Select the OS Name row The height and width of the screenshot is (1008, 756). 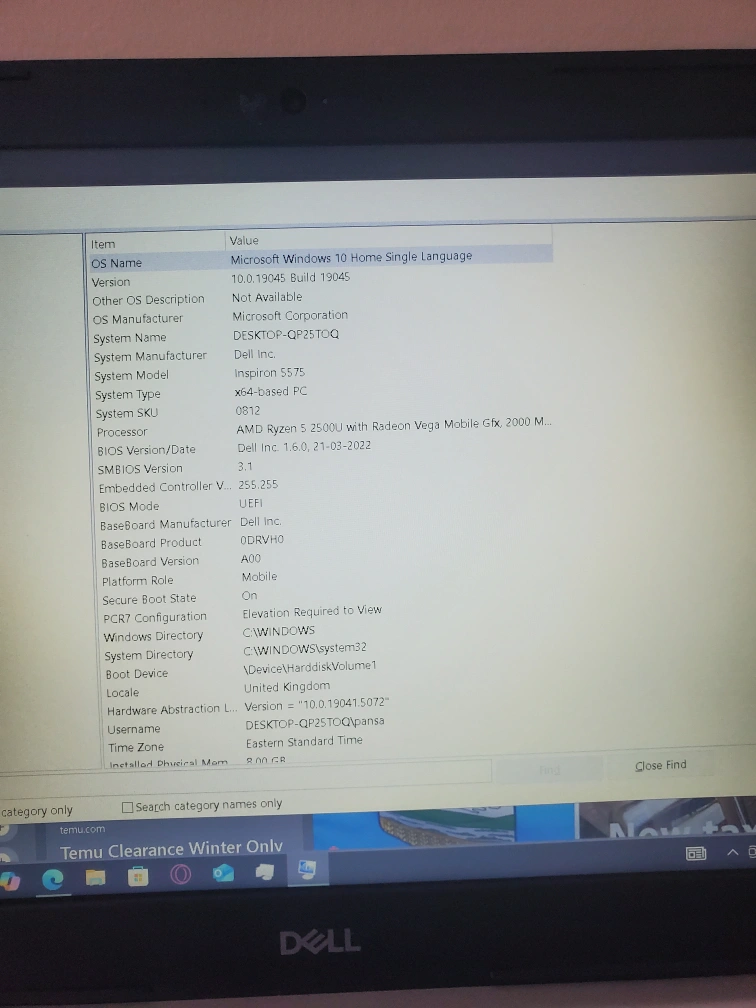(320, 258)
